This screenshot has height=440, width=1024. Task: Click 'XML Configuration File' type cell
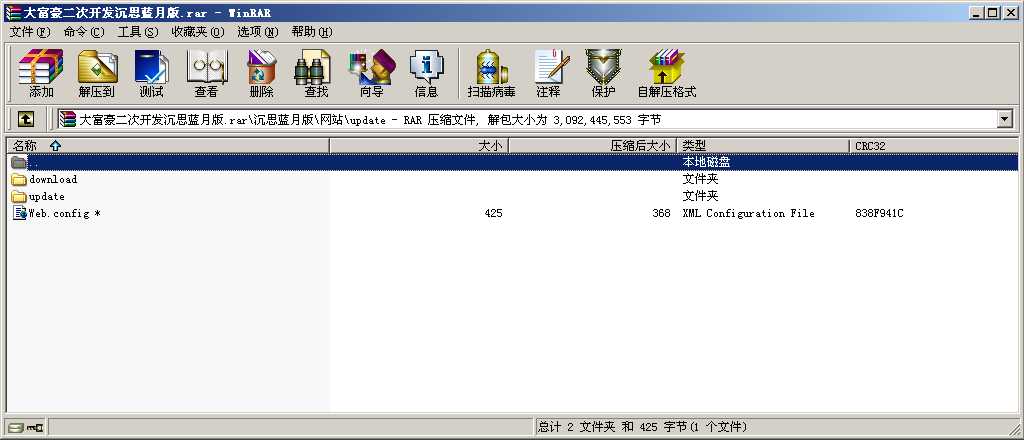748,213
